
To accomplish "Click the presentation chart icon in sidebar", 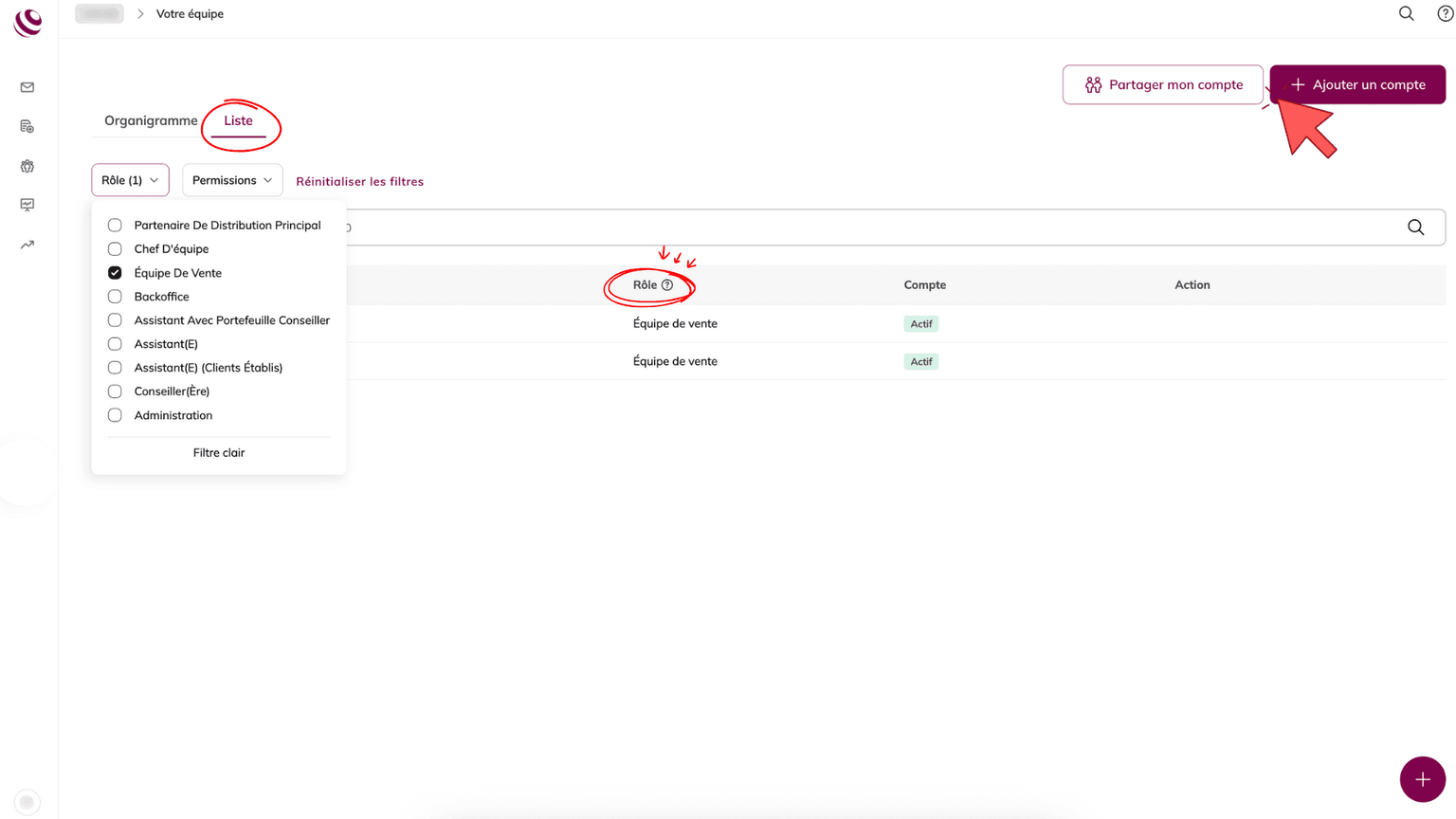I will tap(27, 205).
